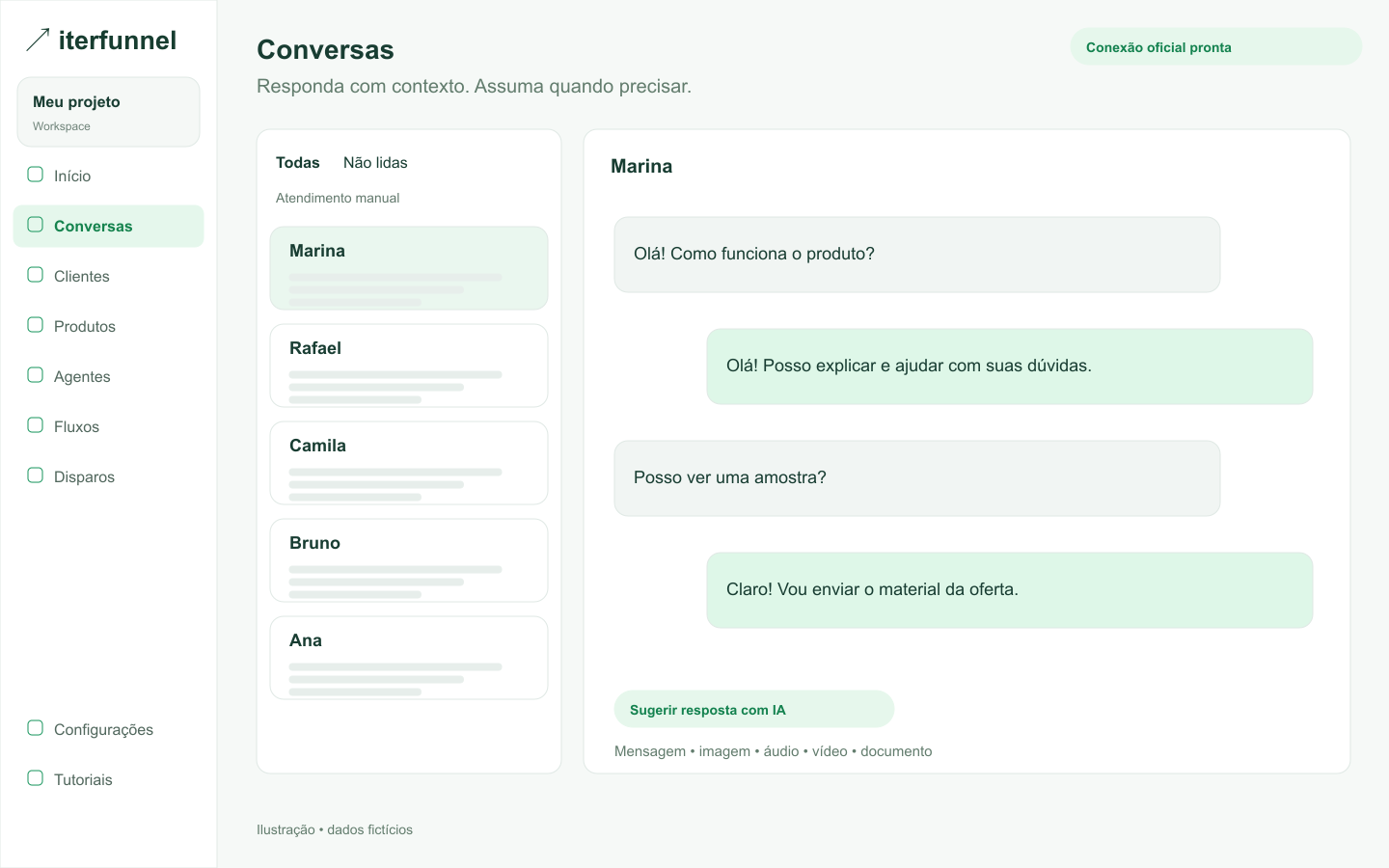Click the icon beside Configurações

36,728
